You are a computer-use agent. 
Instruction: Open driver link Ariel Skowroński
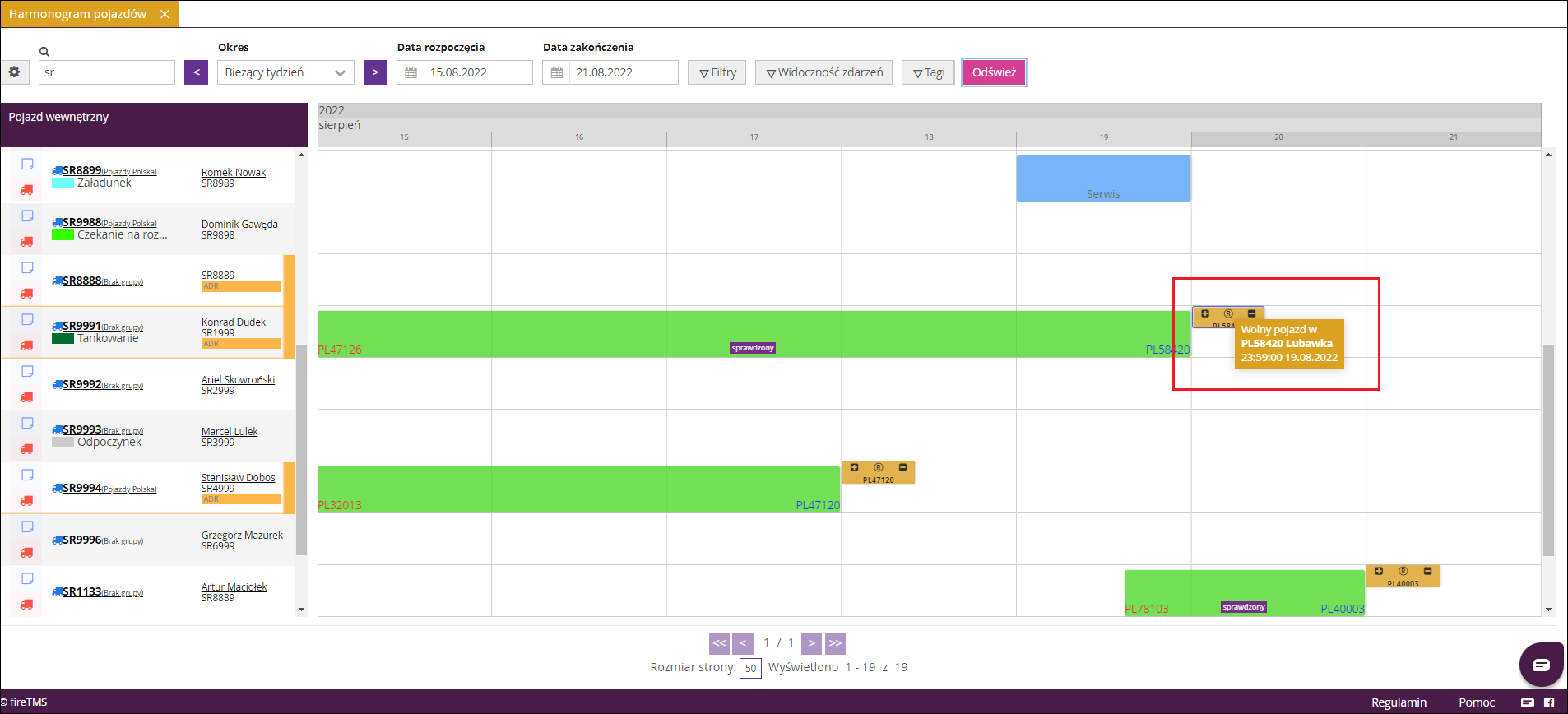point(238,380)
